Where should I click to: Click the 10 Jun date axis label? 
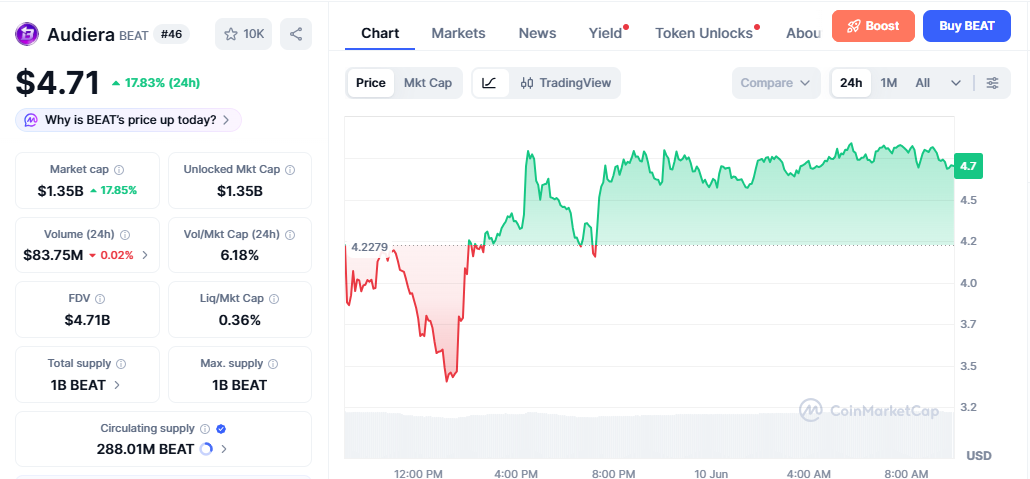click(710, 474)
